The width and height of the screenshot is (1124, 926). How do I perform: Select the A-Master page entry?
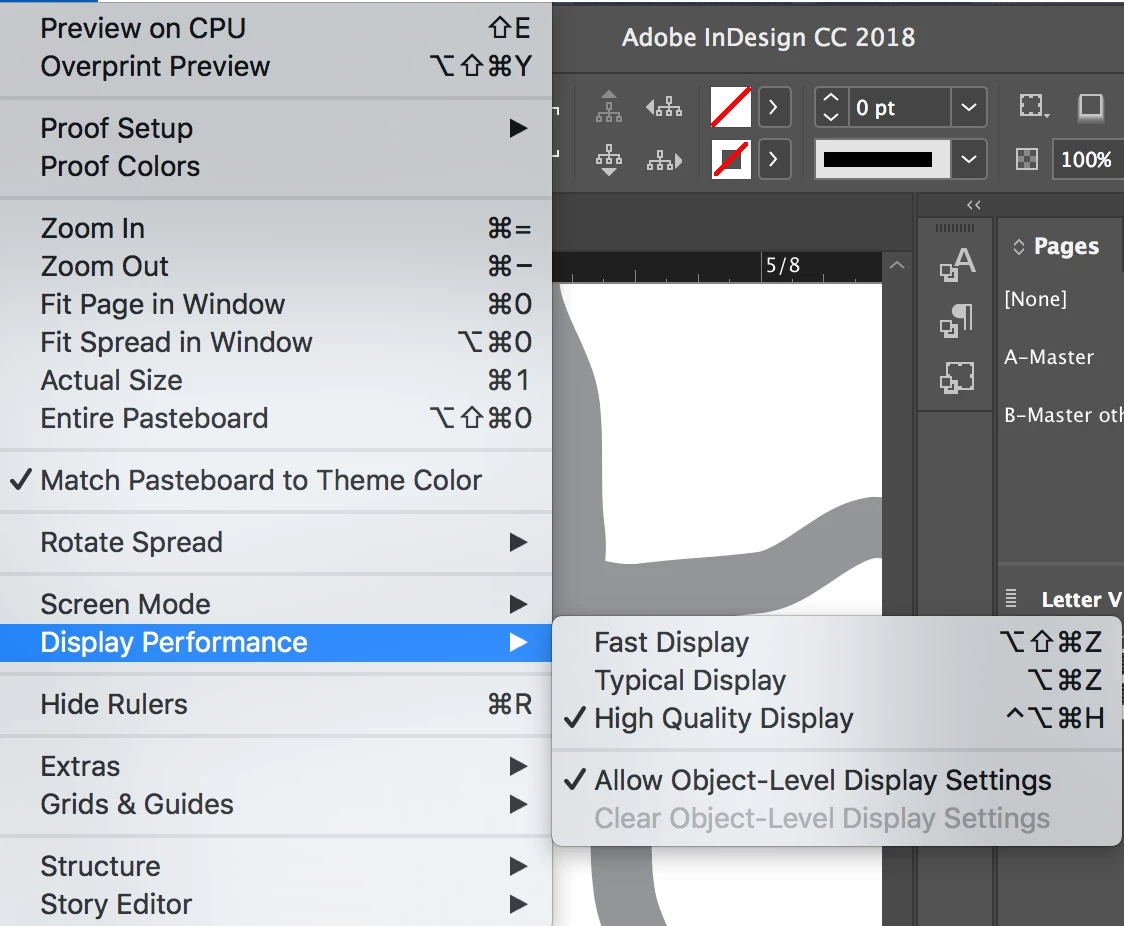point(1049,357)
